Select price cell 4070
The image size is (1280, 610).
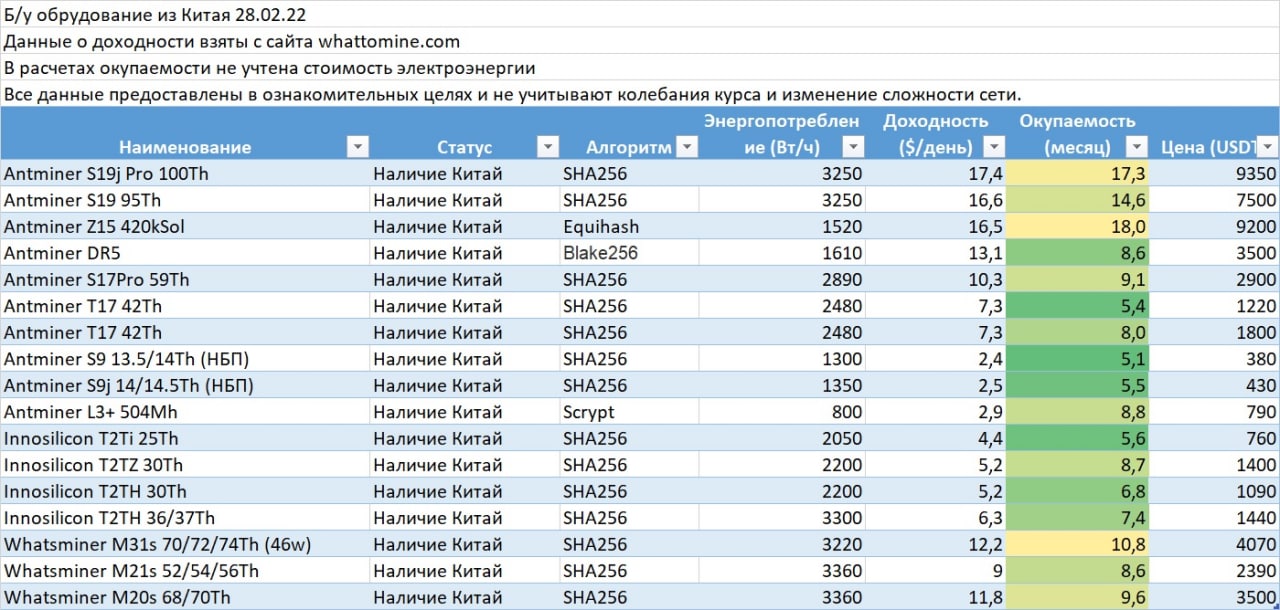click(1214, 545)
